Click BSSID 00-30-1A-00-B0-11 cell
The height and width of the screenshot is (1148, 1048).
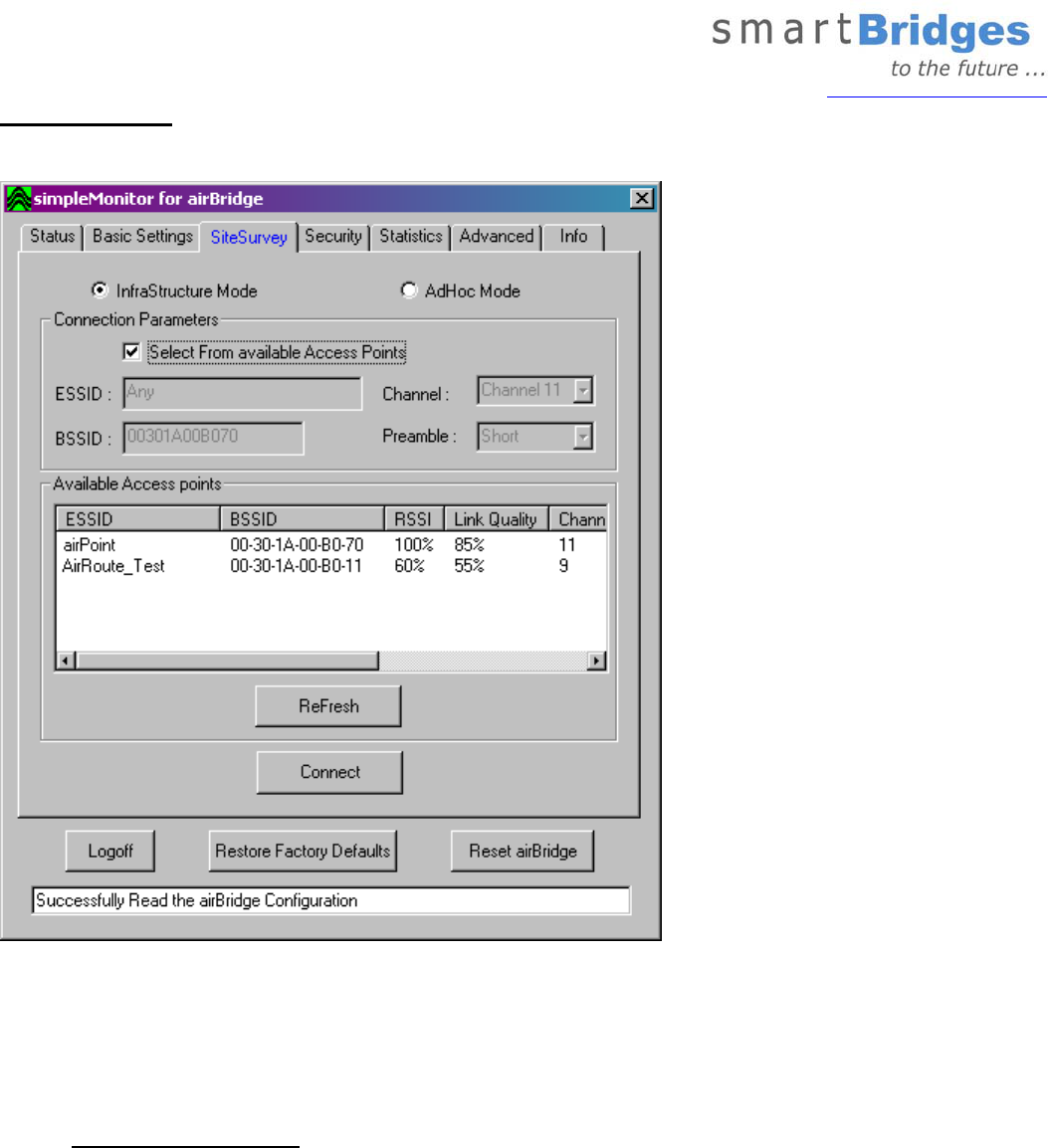[296, 566]
